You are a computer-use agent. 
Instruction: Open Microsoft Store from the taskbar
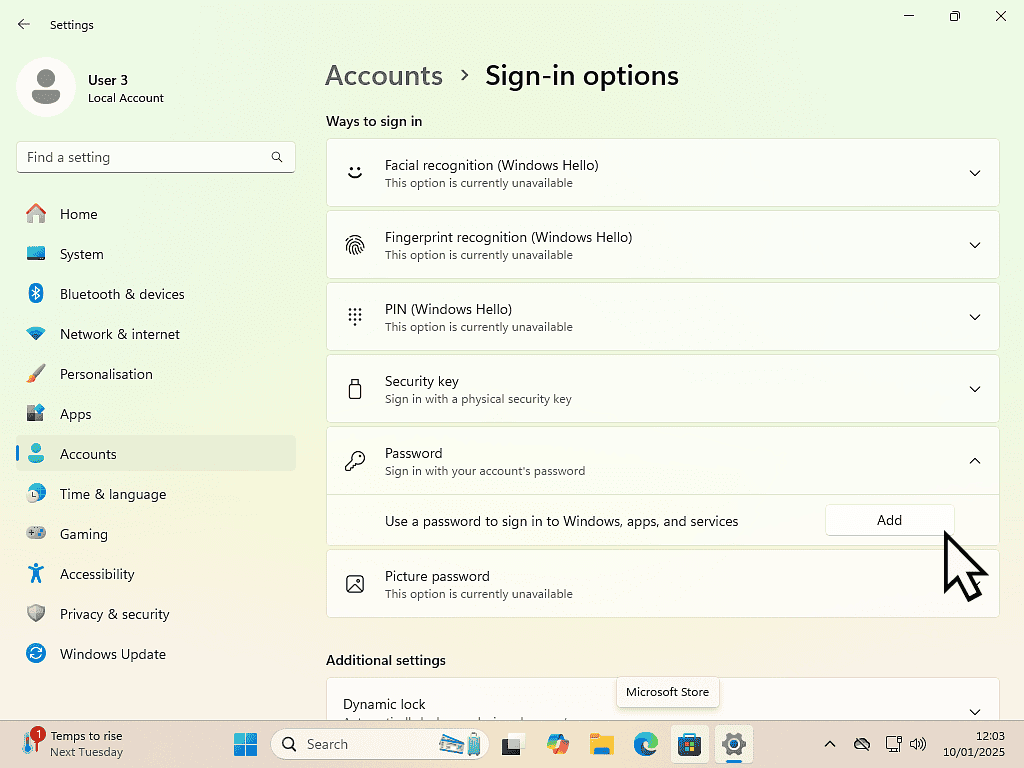689,744
